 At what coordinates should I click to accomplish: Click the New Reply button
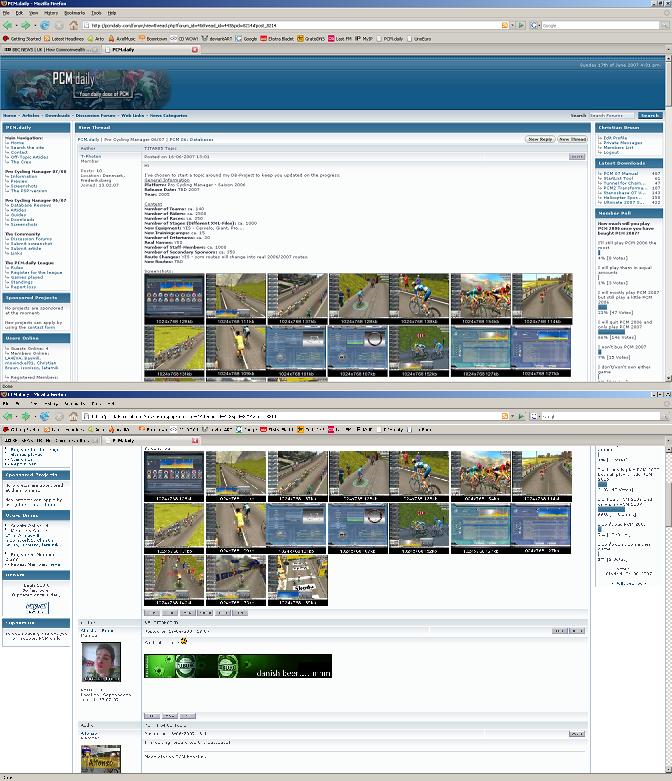(540, 140)
